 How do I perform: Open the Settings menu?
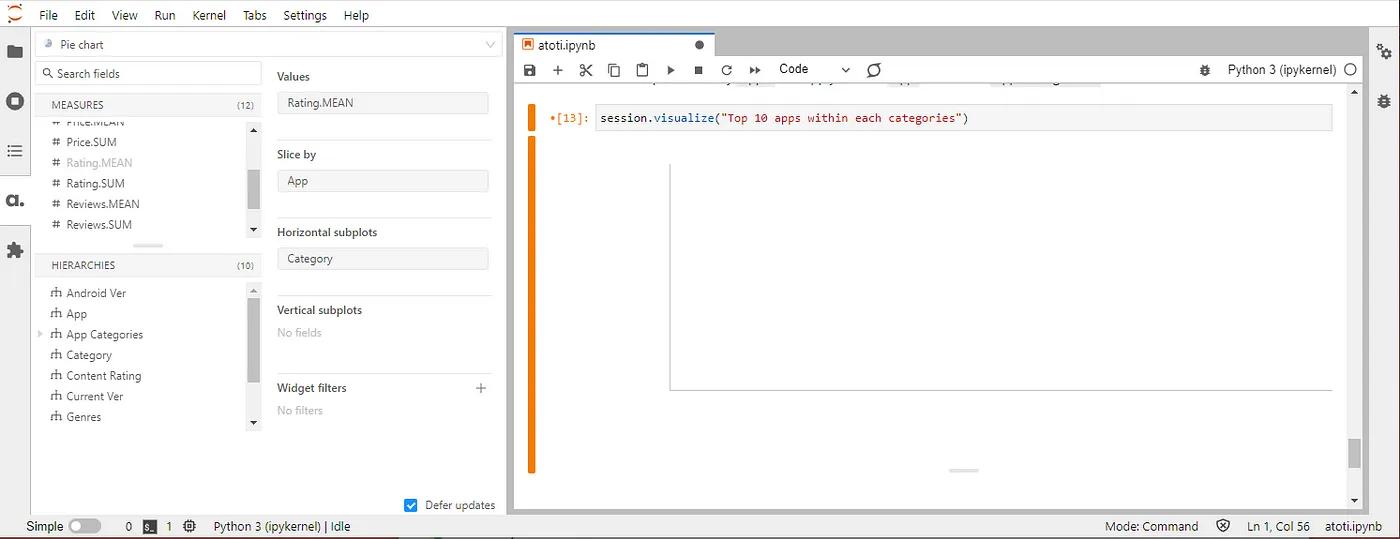pyautogui.click(x=305, y=15)
